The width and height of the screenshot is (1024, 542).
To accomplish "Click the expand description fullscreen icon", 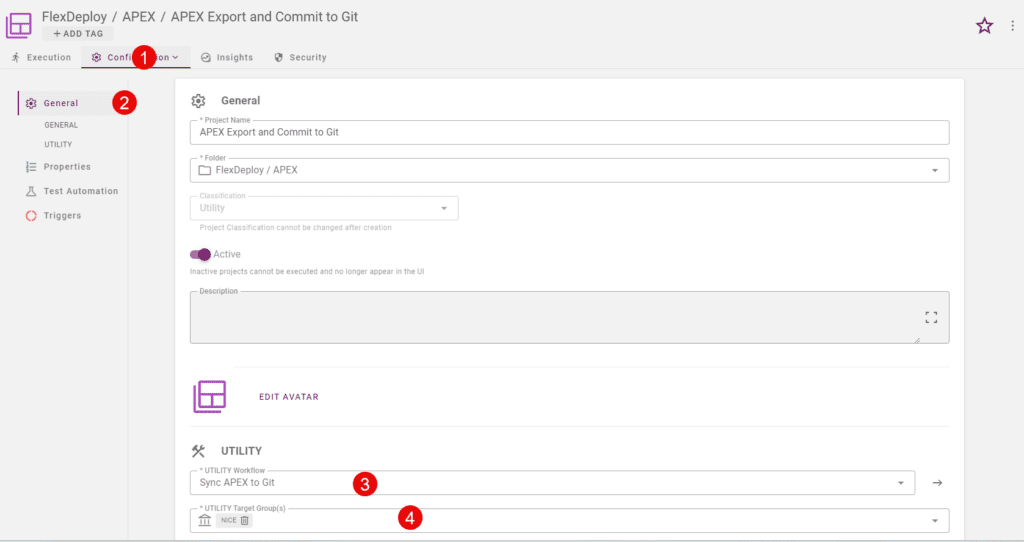I will pos(931,317).
